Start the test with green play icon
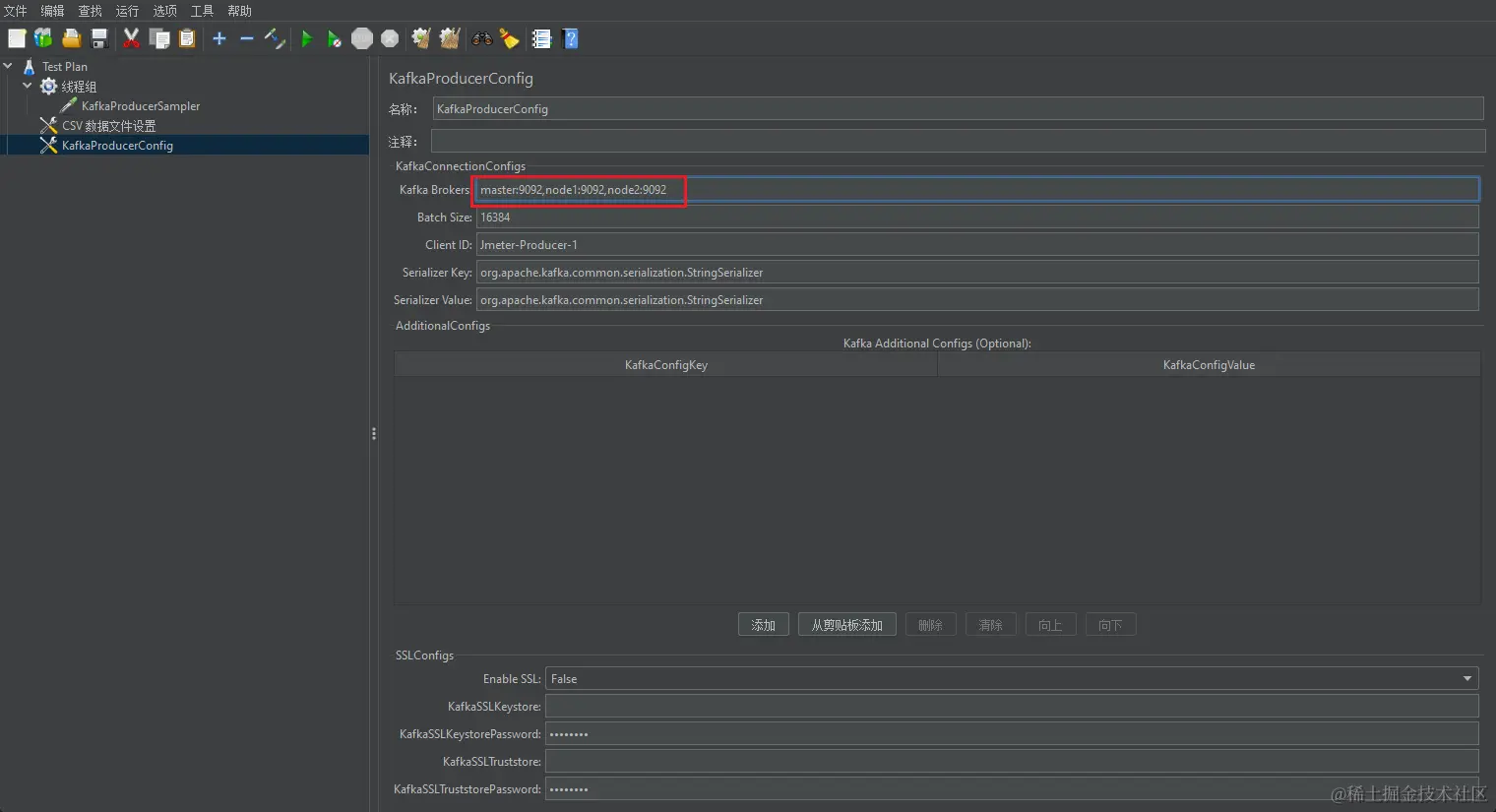 (x=307, y=38)
